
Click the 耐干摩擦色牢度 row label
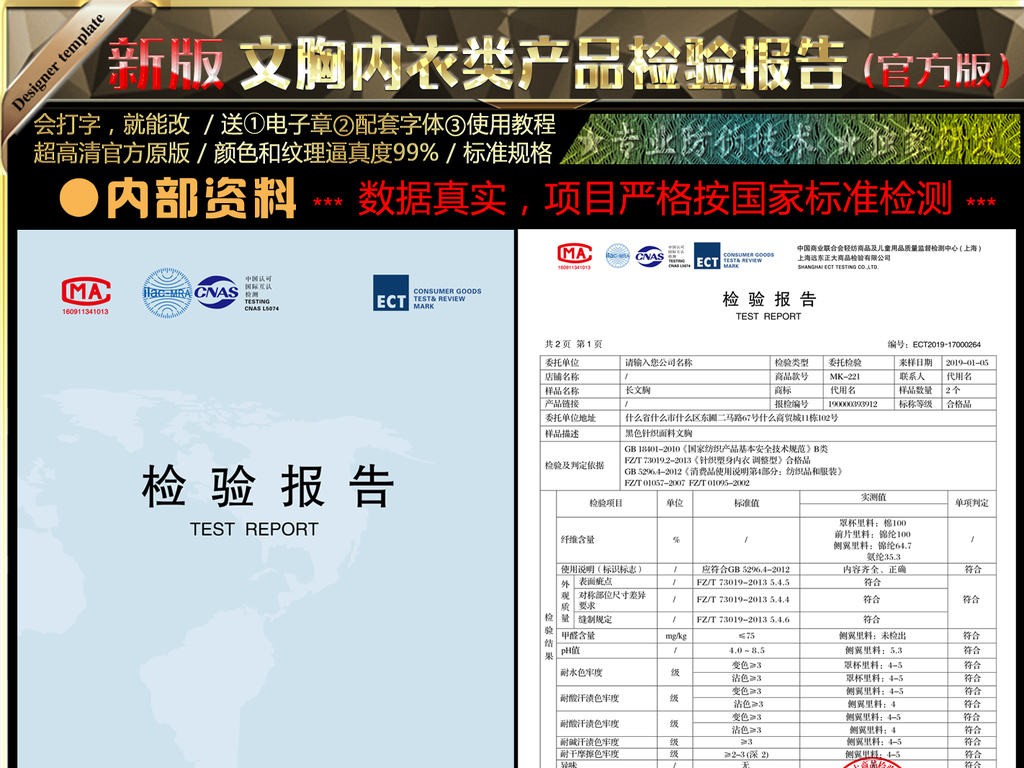click(x=589, y=754)
